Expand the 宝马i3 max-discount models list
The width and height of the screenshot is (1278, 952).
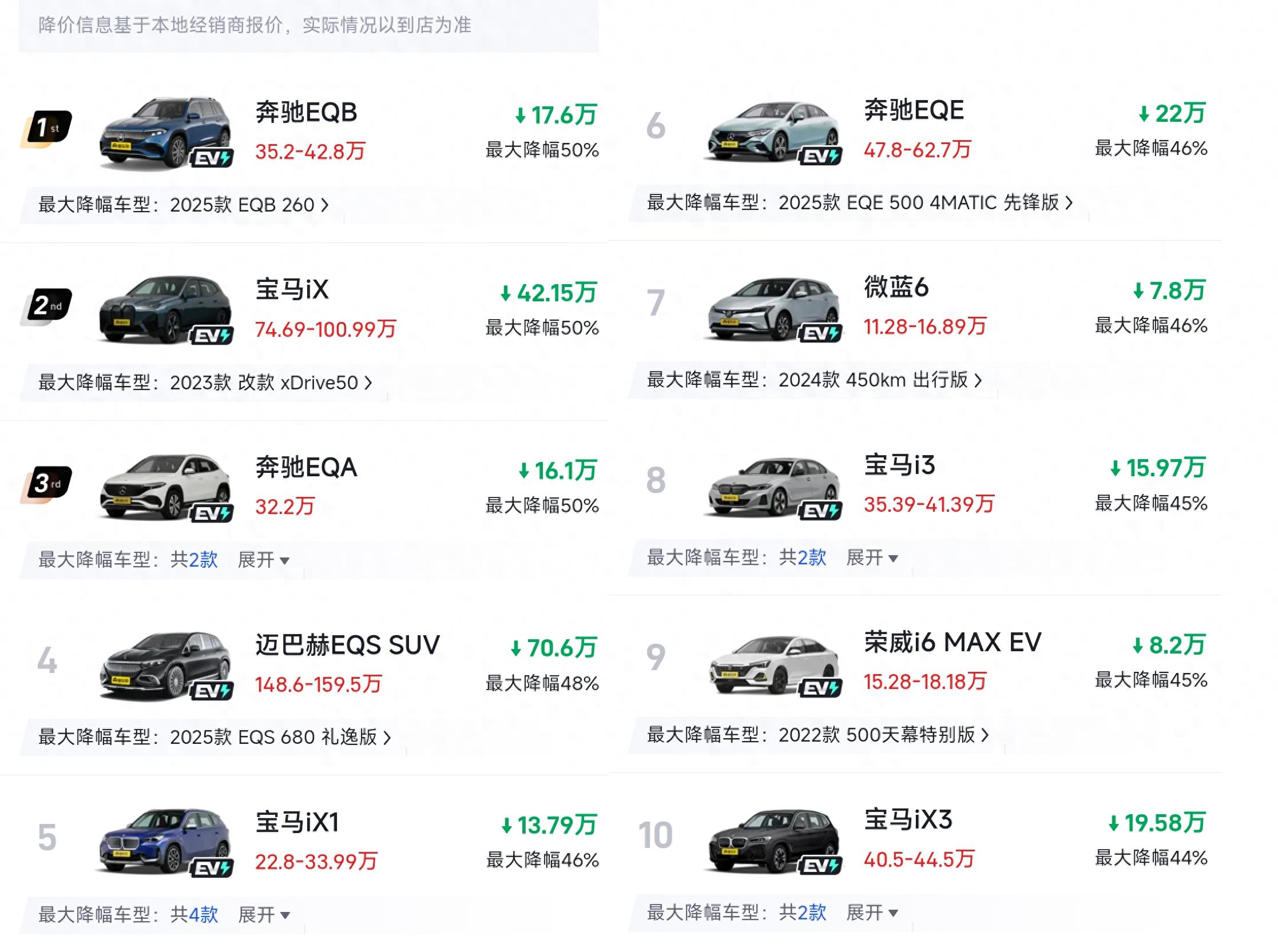pyautogui.click(x=872, y=557)
